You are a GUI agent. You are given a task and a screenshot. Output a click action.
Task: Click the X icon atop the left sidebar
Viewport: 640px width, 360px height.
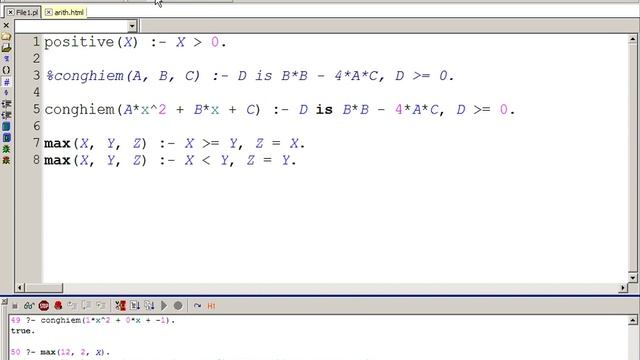coord(6,25)
